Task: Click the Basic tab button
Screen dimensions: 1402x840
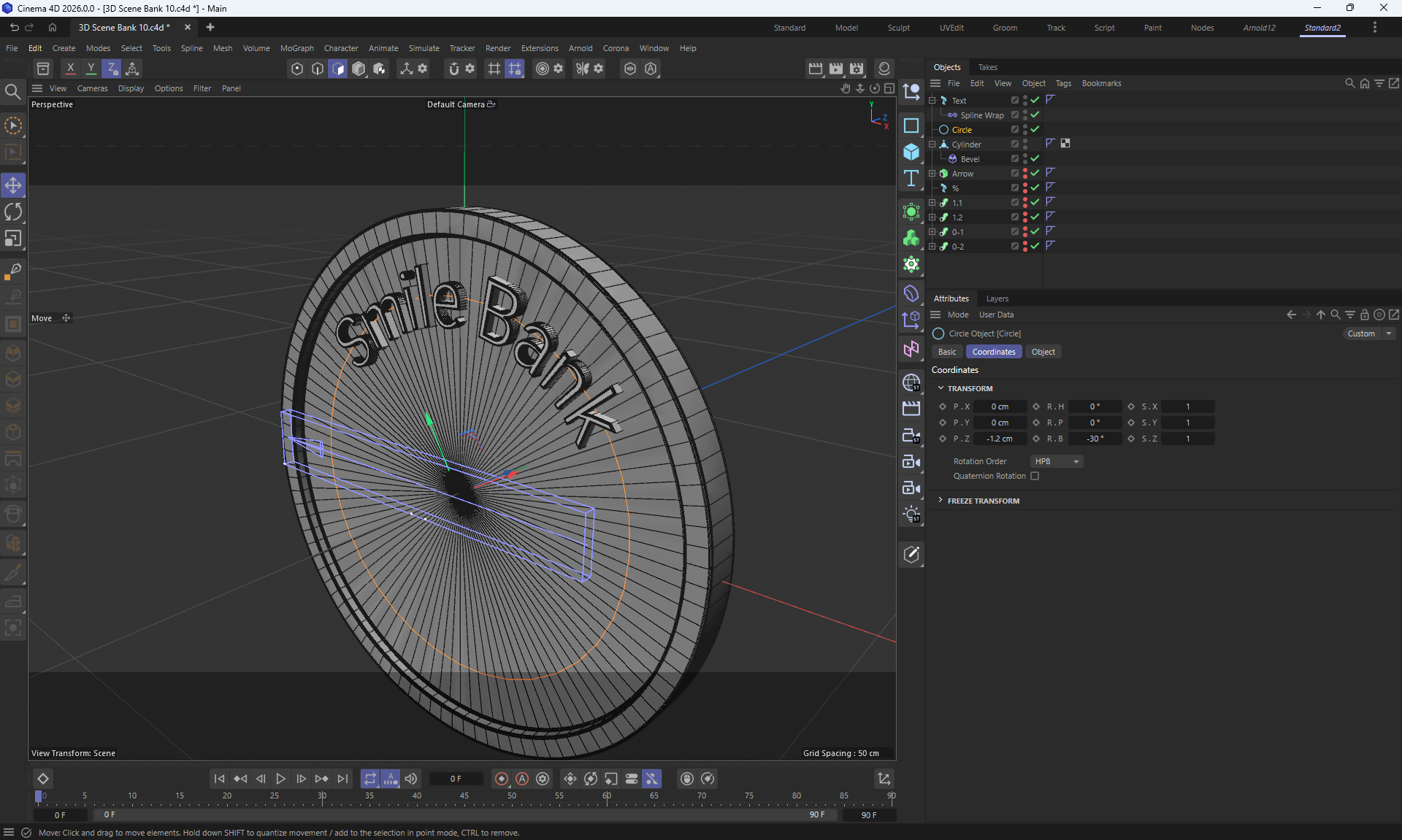Action: (946, 352)
